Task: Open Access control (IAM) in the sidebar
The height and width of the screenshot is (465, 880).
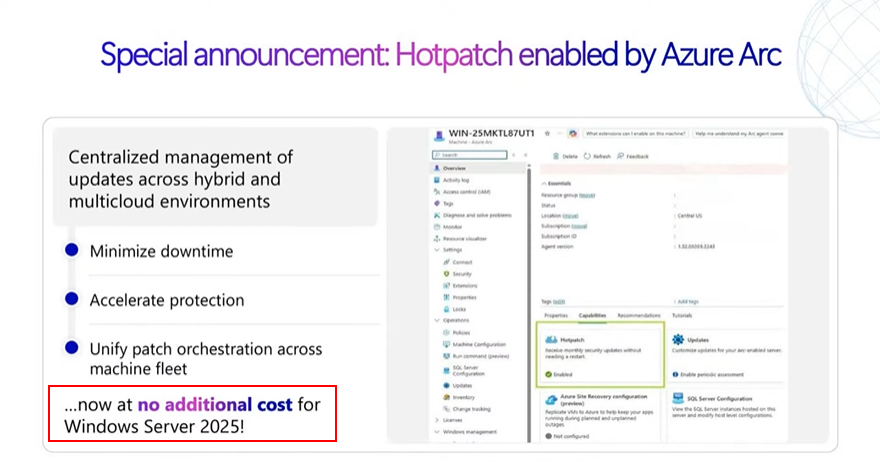Action: pos(466,192)
